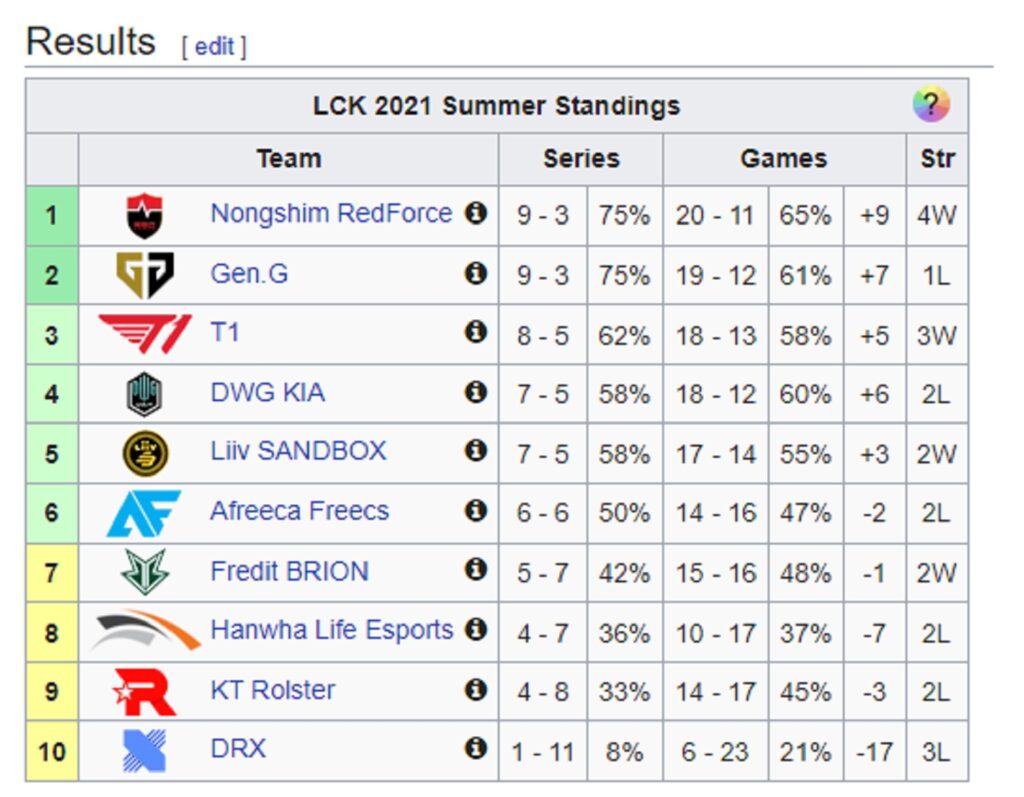Viewport: 1024px width, 797px height.
Task: Show info popup for DWG KIA
Action: (475, 392)
